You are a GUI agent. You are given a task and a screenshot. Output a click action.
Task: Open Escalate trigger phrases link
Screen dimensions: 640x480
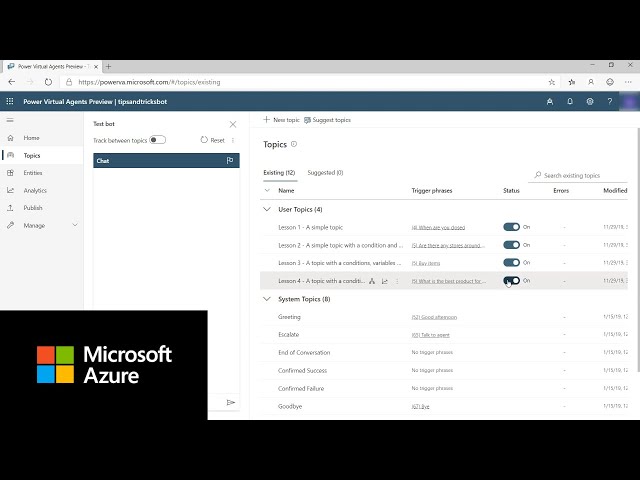[430, 335]
